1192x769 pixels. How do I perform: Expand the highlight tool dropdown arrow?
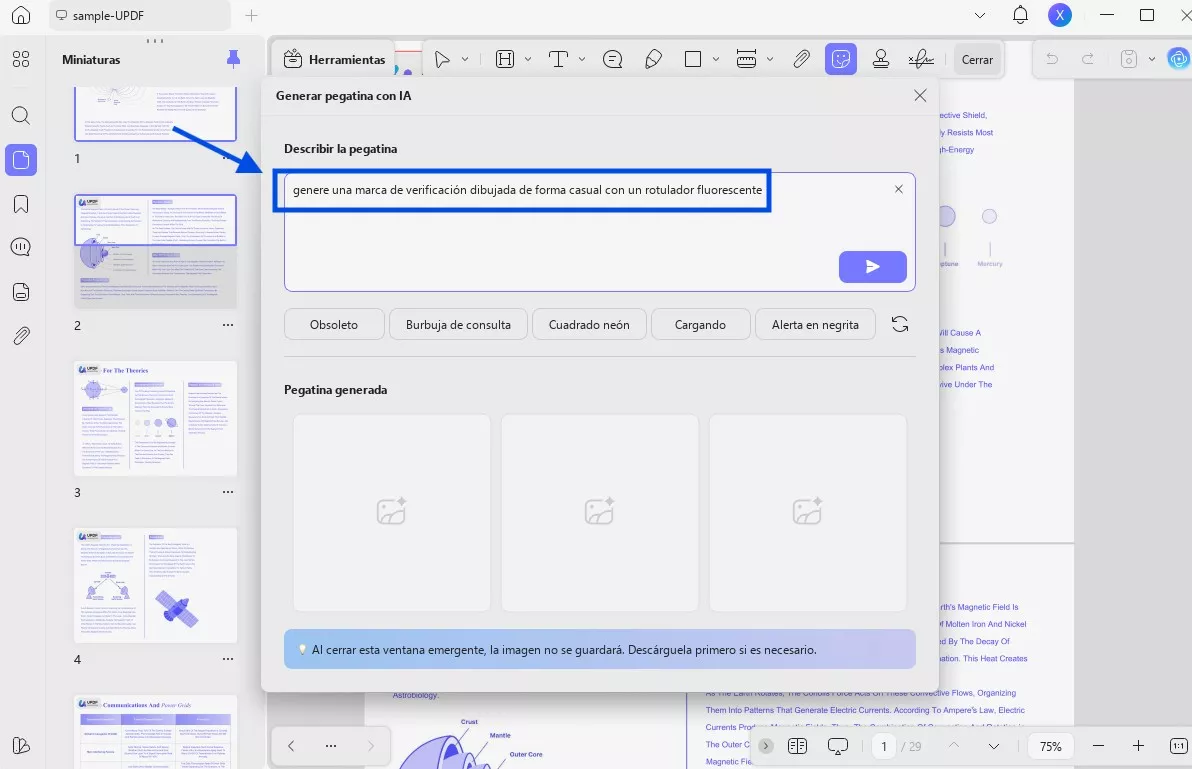click(x=528, y=59)
